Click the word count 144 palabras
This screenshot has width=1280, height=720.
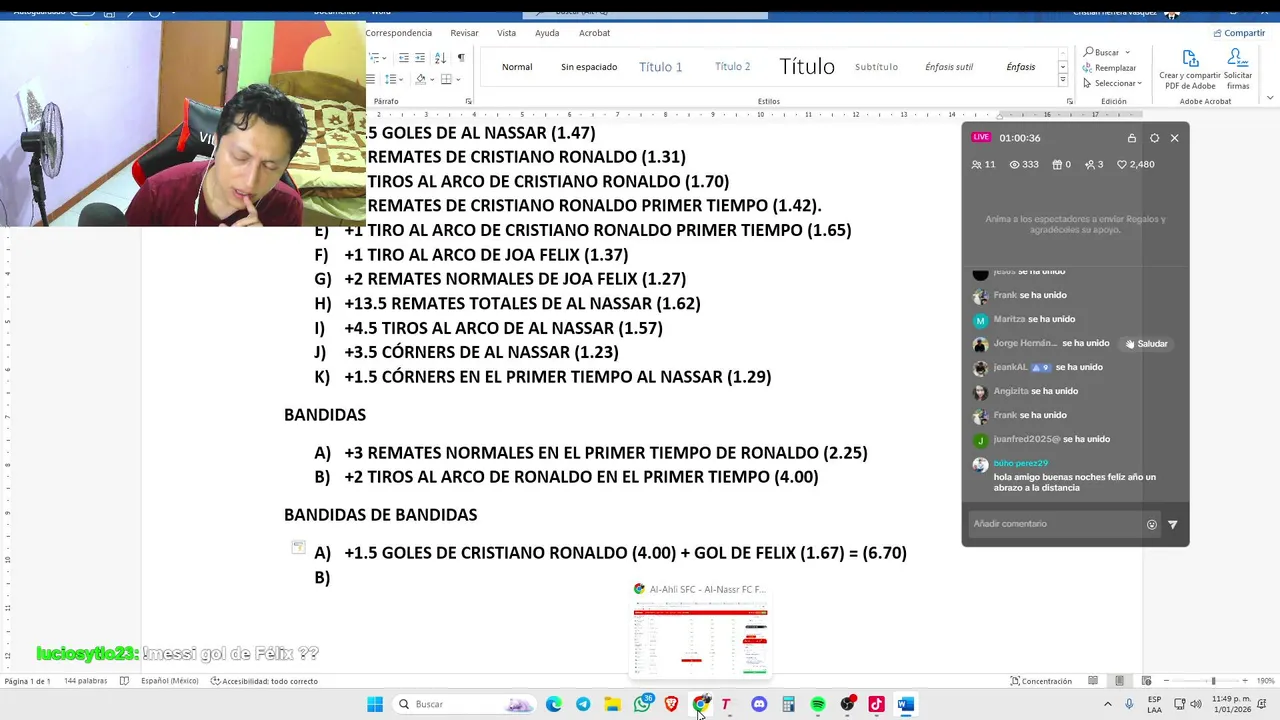click(85, 681)
